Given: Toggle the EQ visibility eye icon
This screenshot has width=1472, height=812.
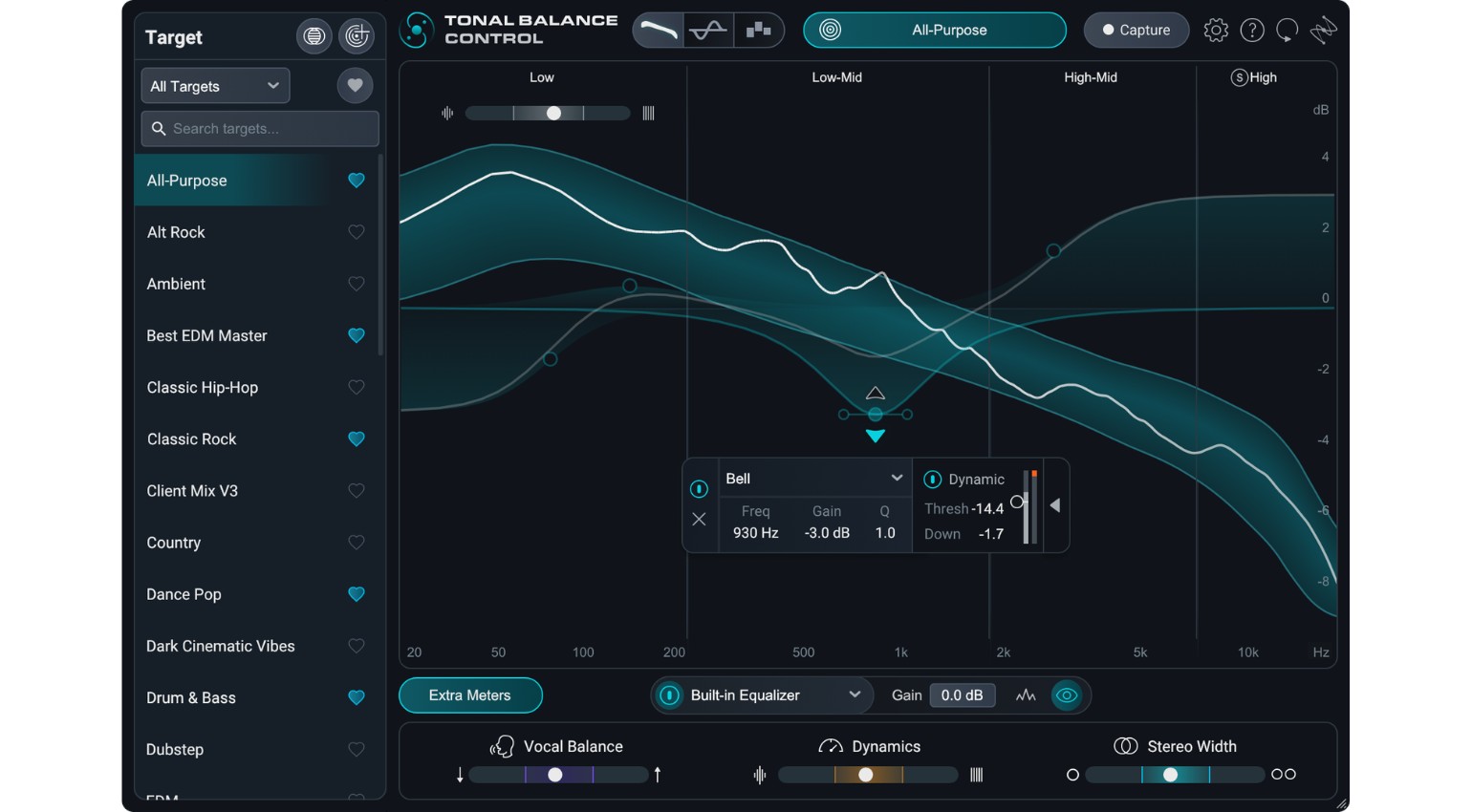Looking at the screenshot, I should pos(1067,695).
